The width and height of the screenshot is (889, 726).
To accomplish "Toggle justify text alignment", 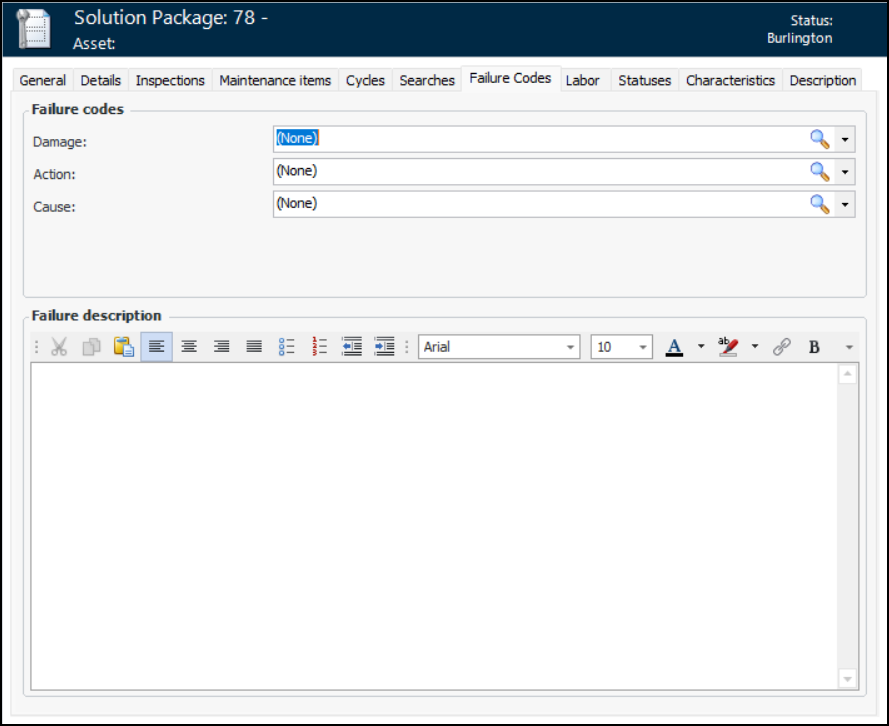I will pos(254,347).
